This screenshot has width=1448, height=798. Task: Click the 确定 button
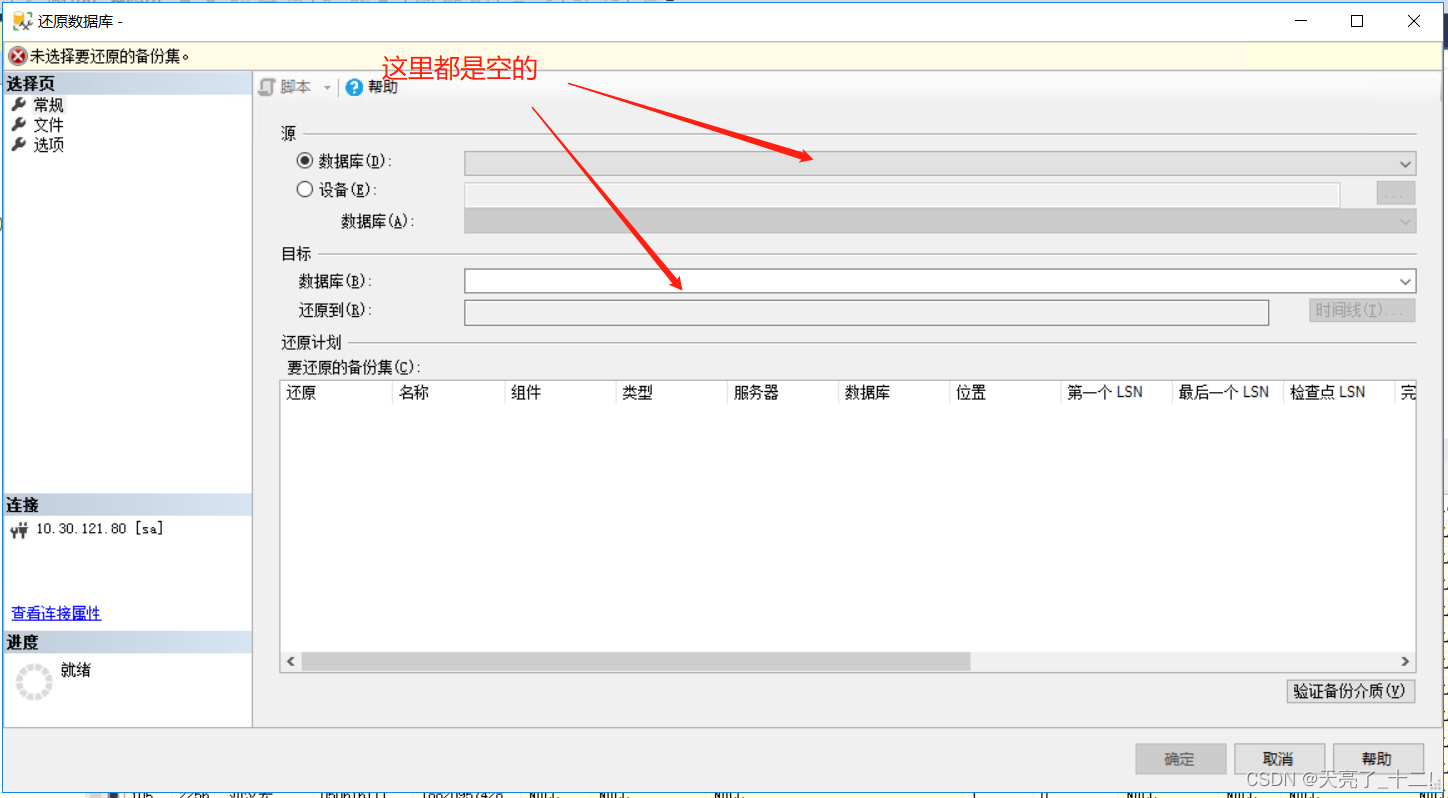point(1180,759)
